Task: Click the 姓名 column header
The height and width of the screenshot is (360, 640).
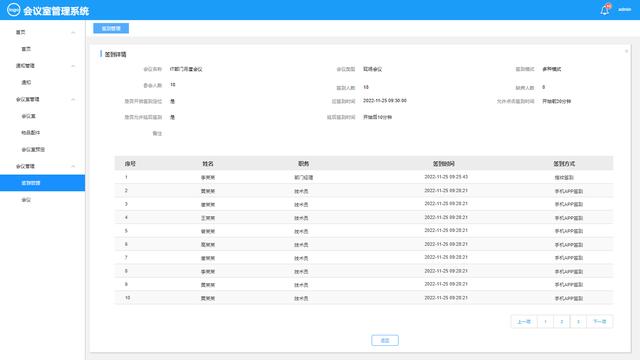Action: (208, 164)
